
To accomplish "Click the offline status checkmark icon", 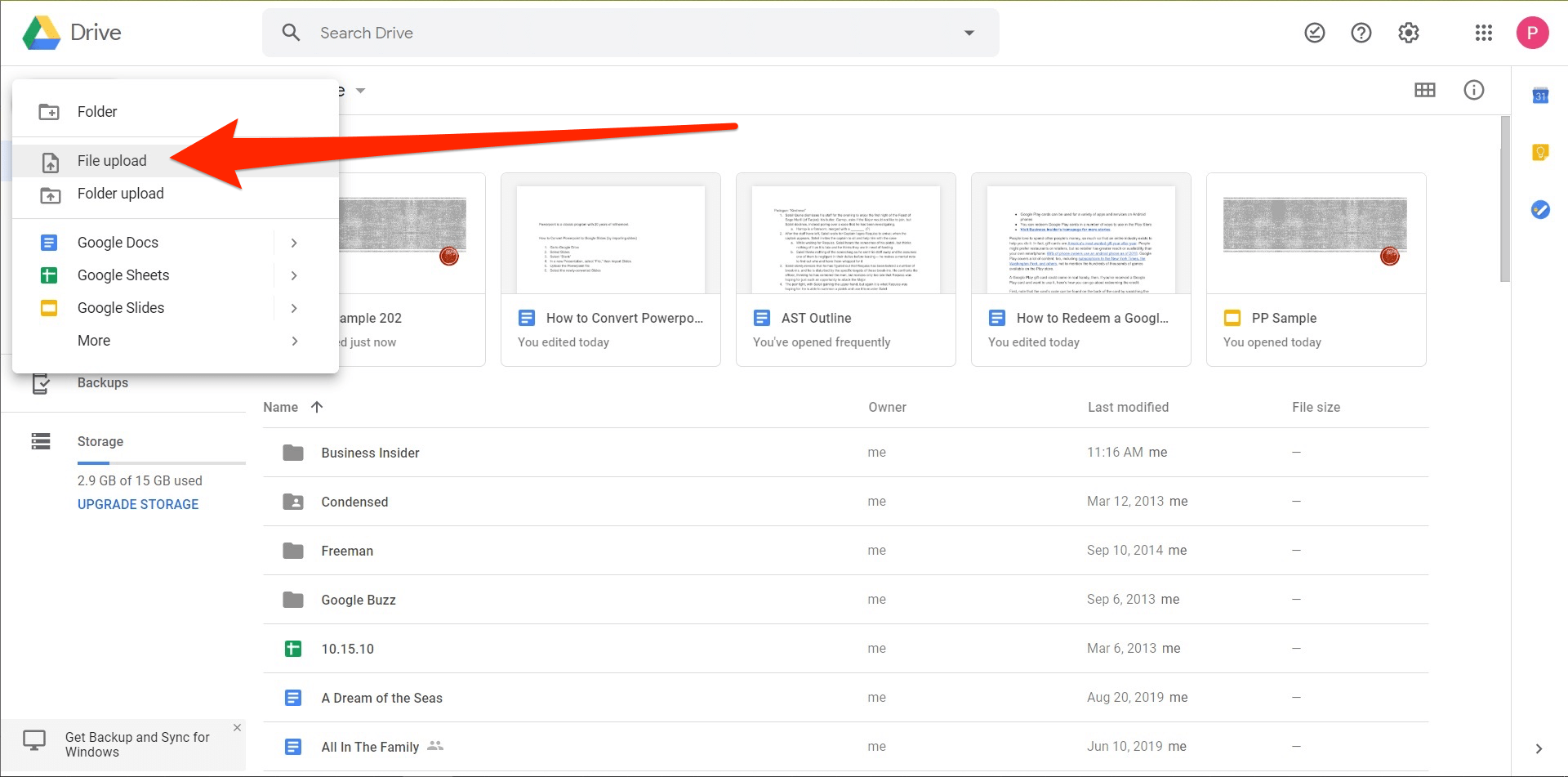I will coord(1314,33).
